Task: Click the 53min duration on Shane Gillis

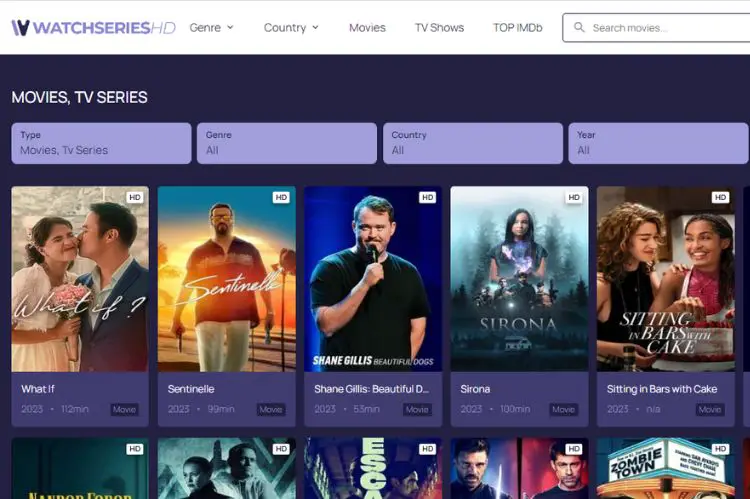Action: pos(366,409)
